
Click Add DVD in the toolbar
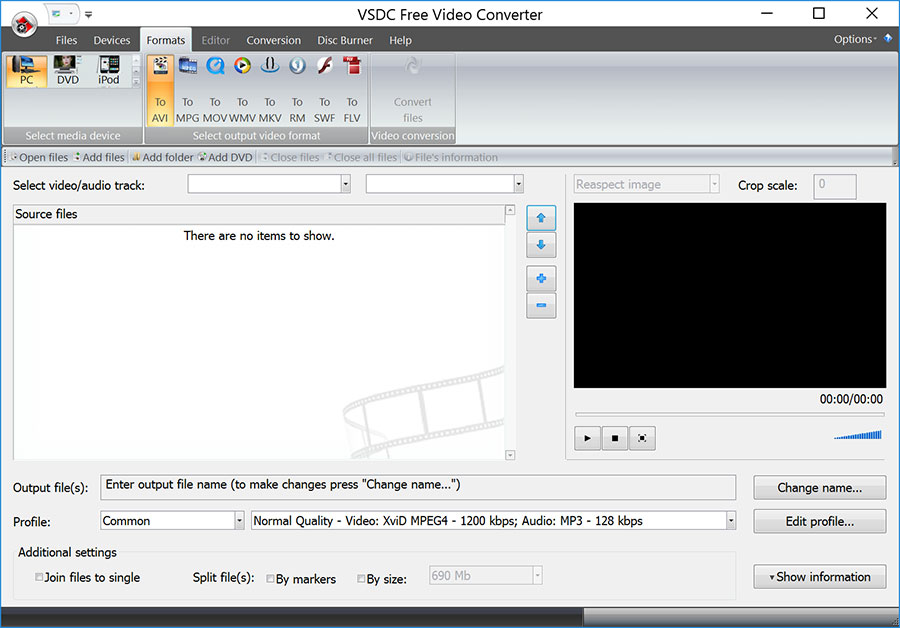[x=226, y=157]
